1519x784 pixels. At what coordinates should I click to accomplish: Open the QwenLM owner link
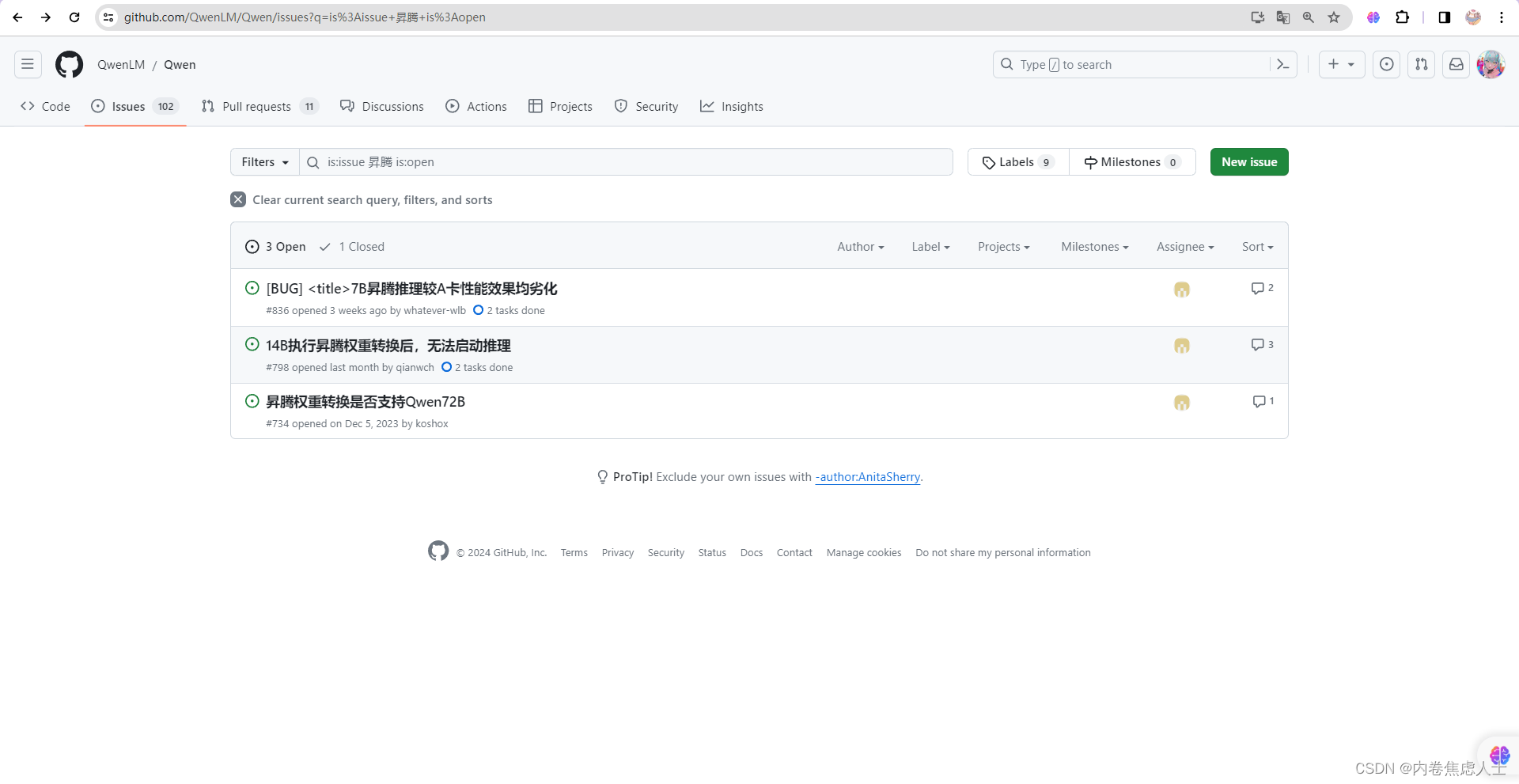tap(121, 65)
